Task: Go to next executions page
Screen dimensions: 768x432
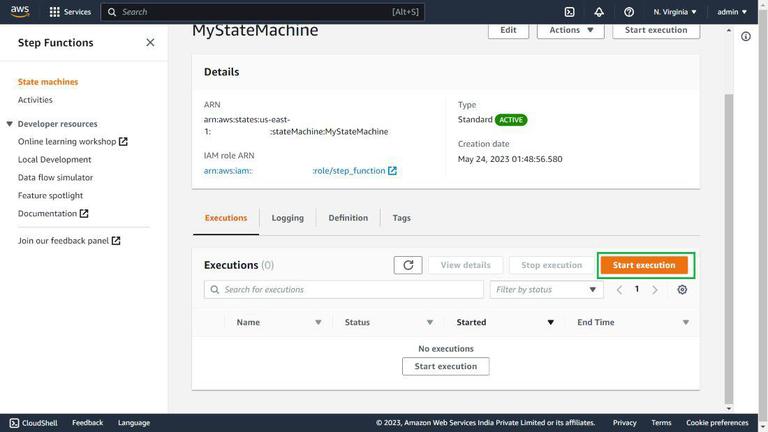Action: (655, 289)
